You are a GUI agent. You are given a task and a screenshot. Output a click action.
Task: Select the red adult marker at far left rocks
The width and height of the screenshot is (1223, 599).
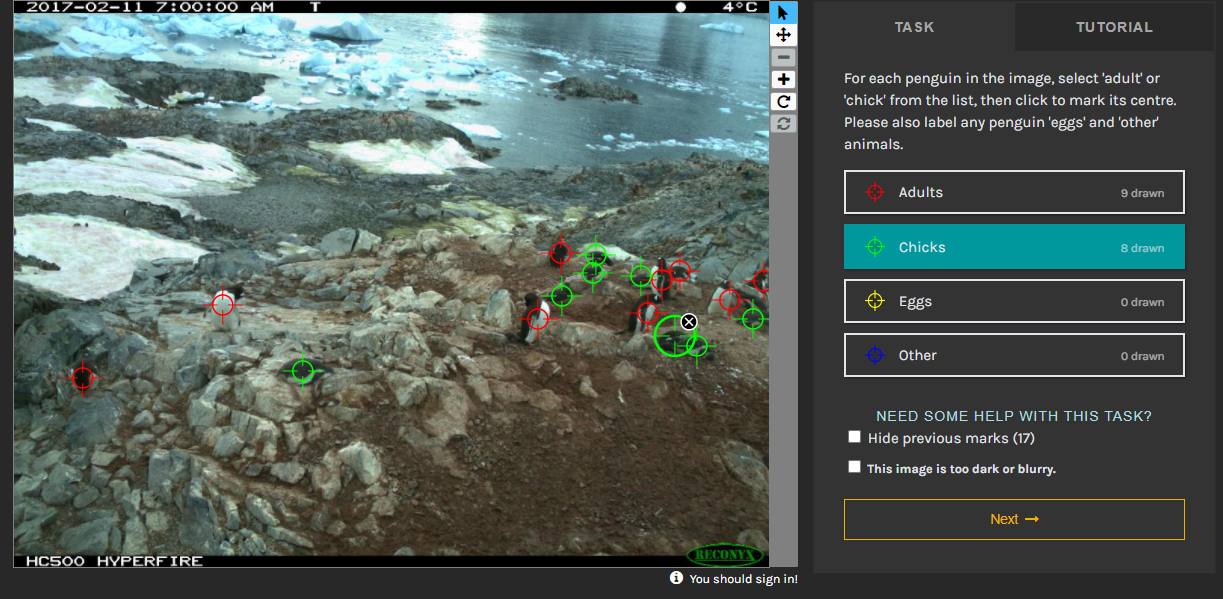pyautogui.click(x=83, y=378)
